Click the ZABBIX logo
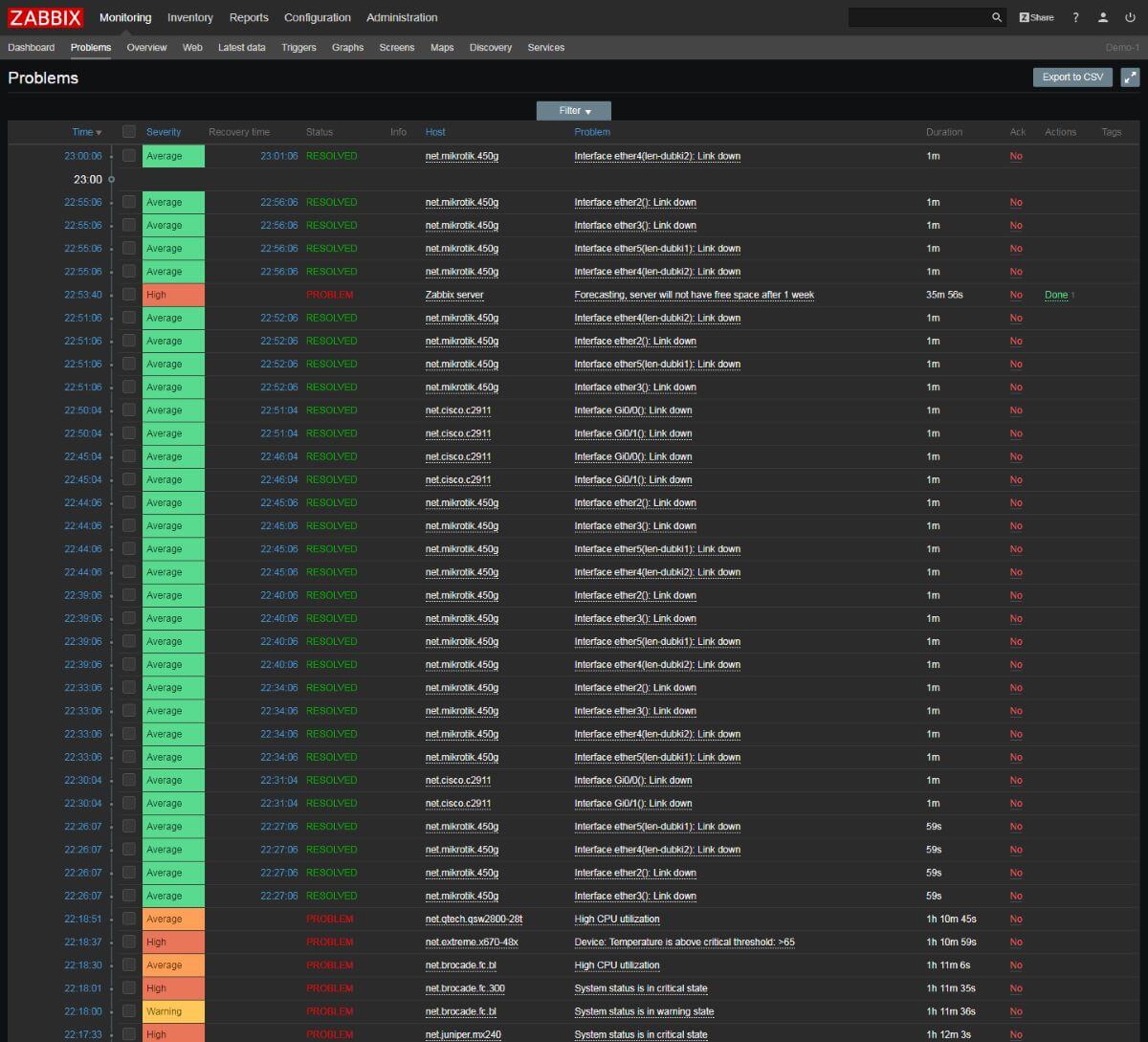The width and height of the screenshot is (1148, 1042). click(45, 16)
